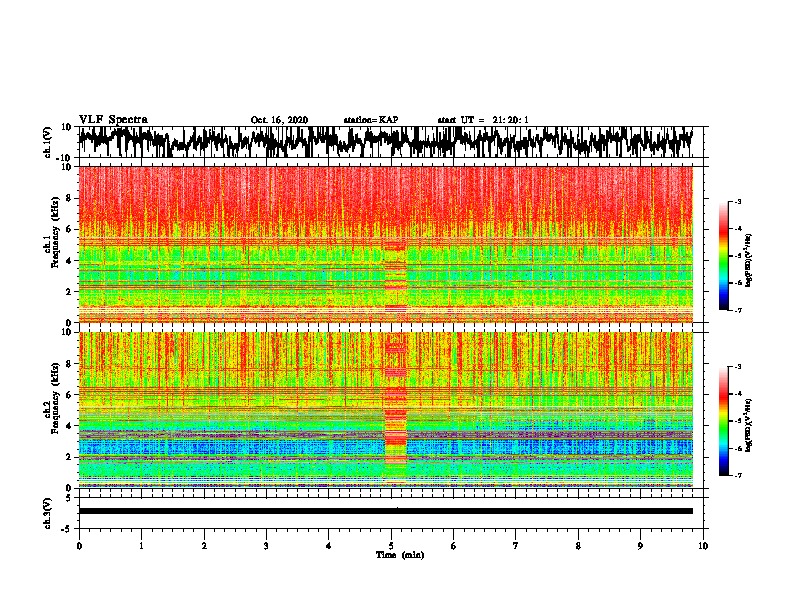Click time tick label "1" on x-axis

click(x=141, y=546)
